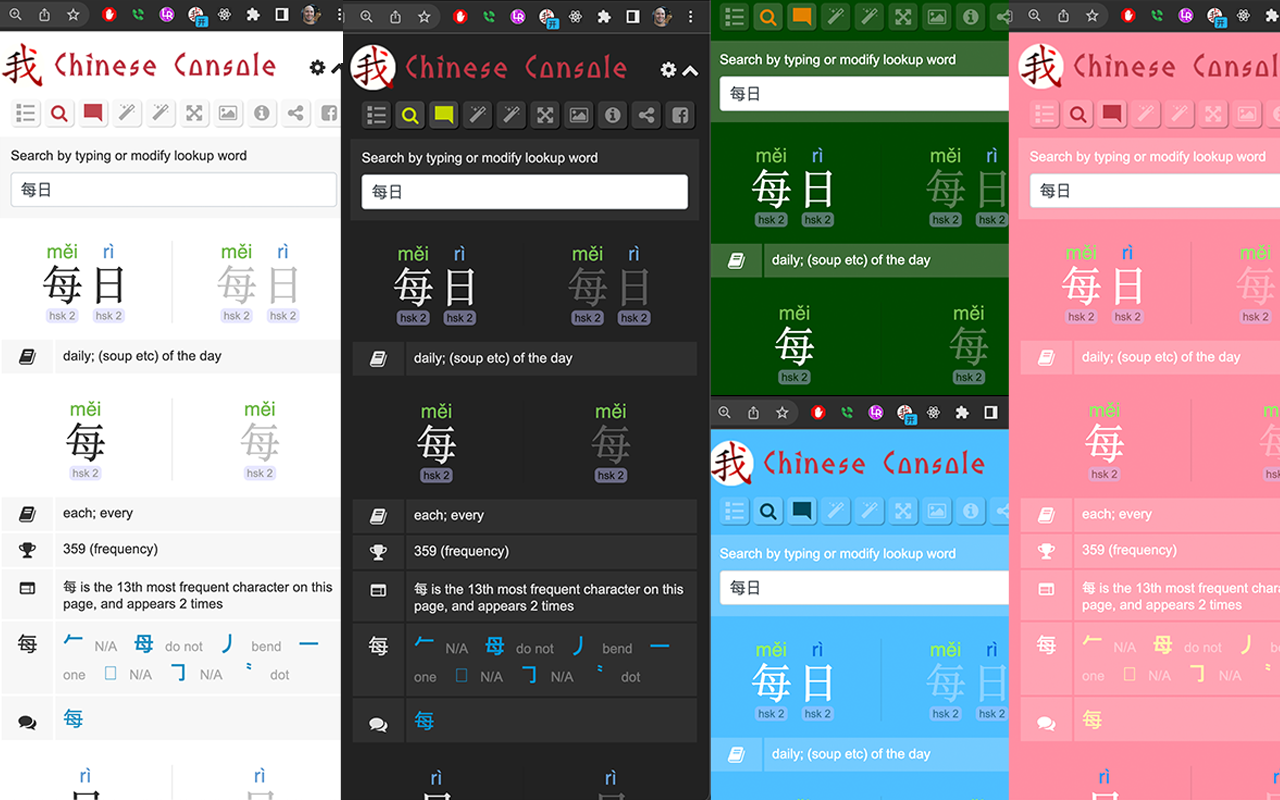Click the right magic wand icon in the dark panel
Viewport: 1280px width, 800px height.
click(511, 116)
